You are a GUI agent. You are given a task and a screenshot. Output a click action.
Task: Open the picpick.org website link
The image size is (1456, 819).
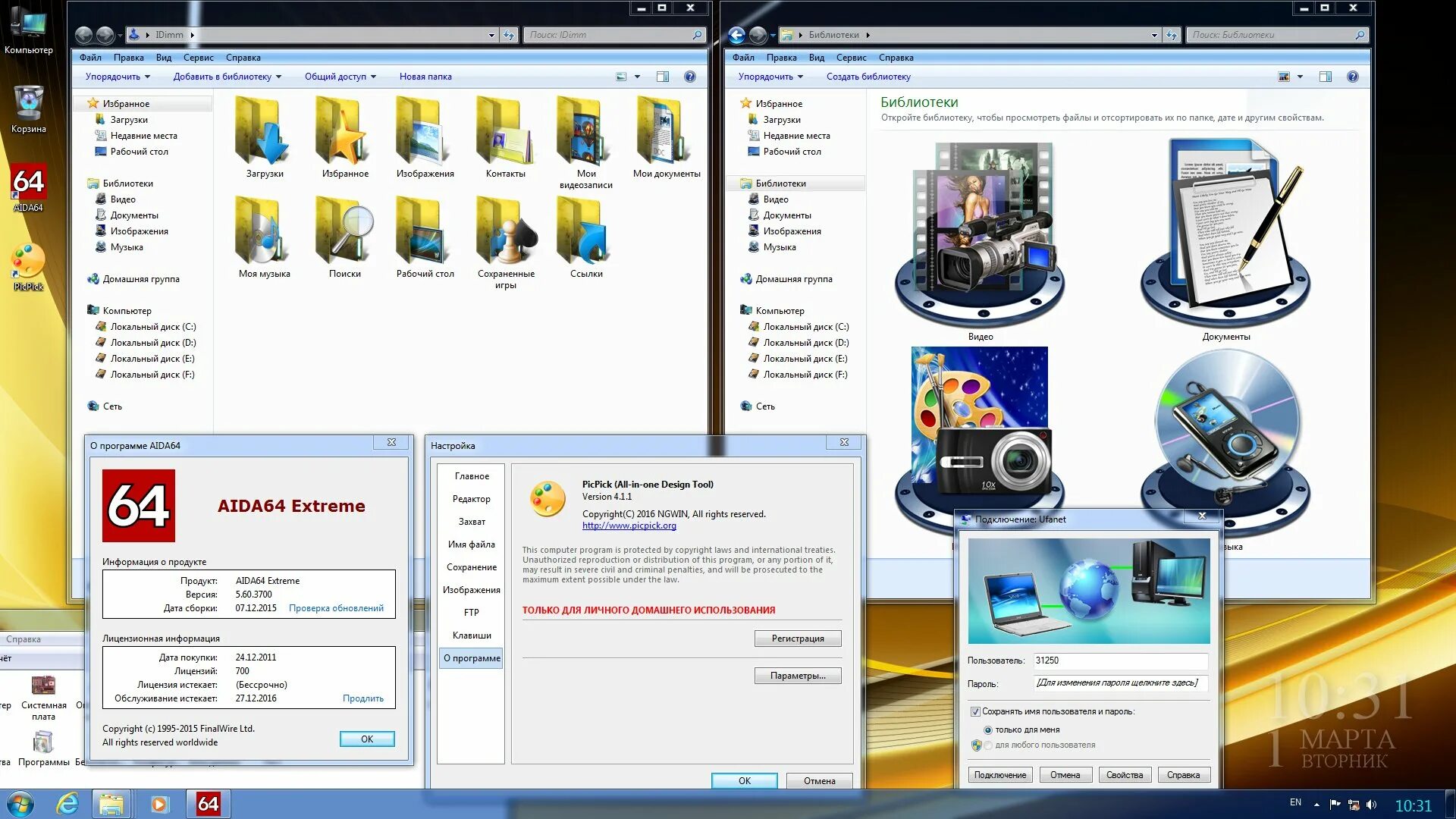tap(629, 526)
